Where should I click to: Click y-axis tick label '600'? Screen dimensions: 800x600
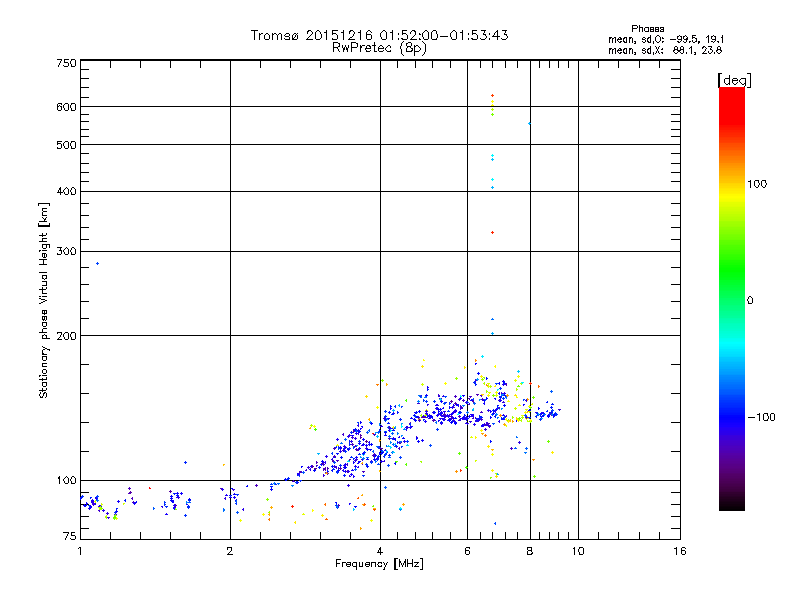click(x=66, y=107)
